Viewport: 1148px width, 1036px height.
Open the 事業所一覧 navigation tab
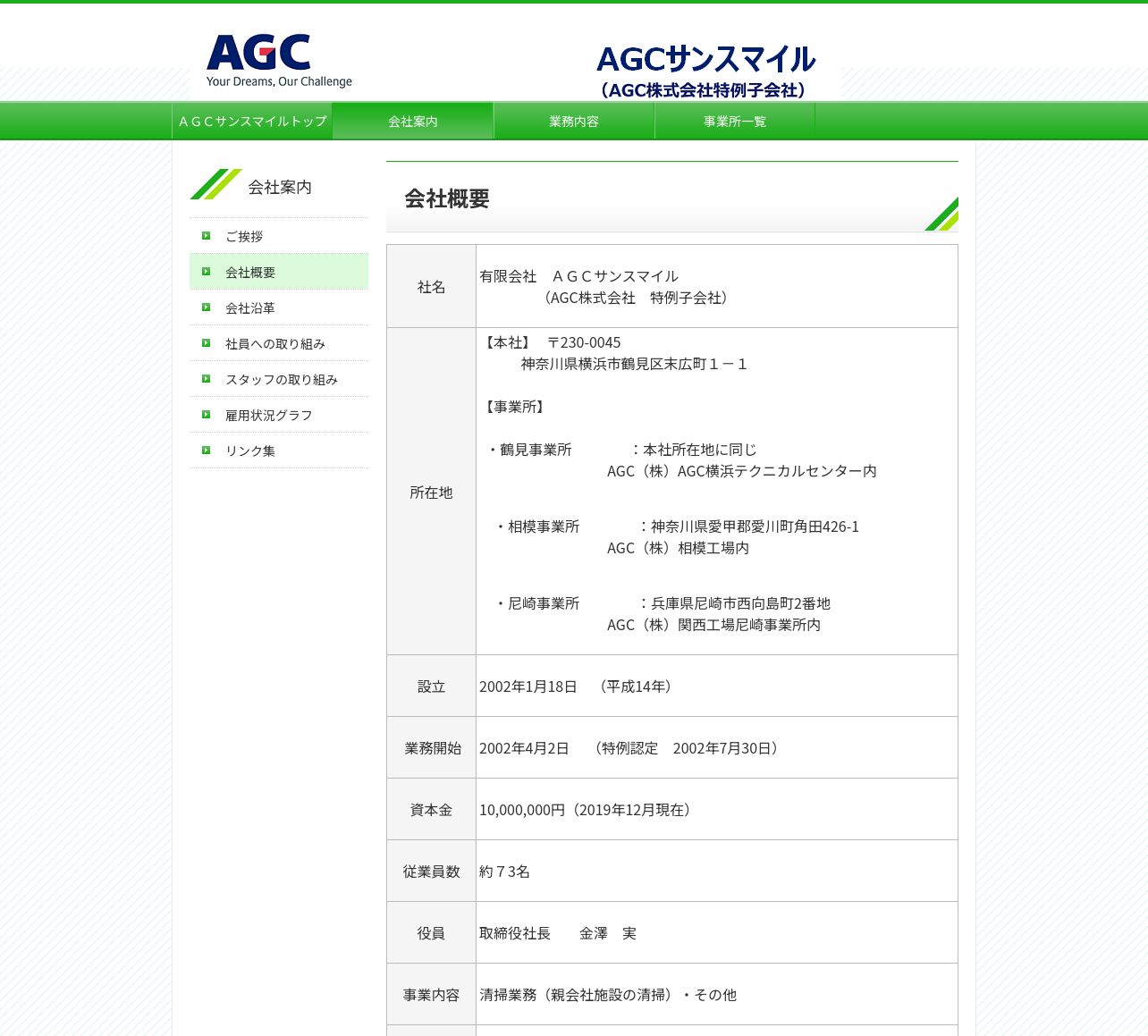(x=735, y=121)
